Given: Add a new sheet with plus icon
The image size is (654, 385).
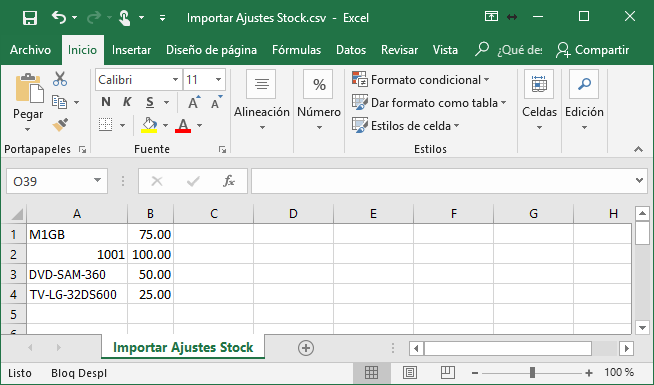Looking at the screenshot, I should (306, 348).
